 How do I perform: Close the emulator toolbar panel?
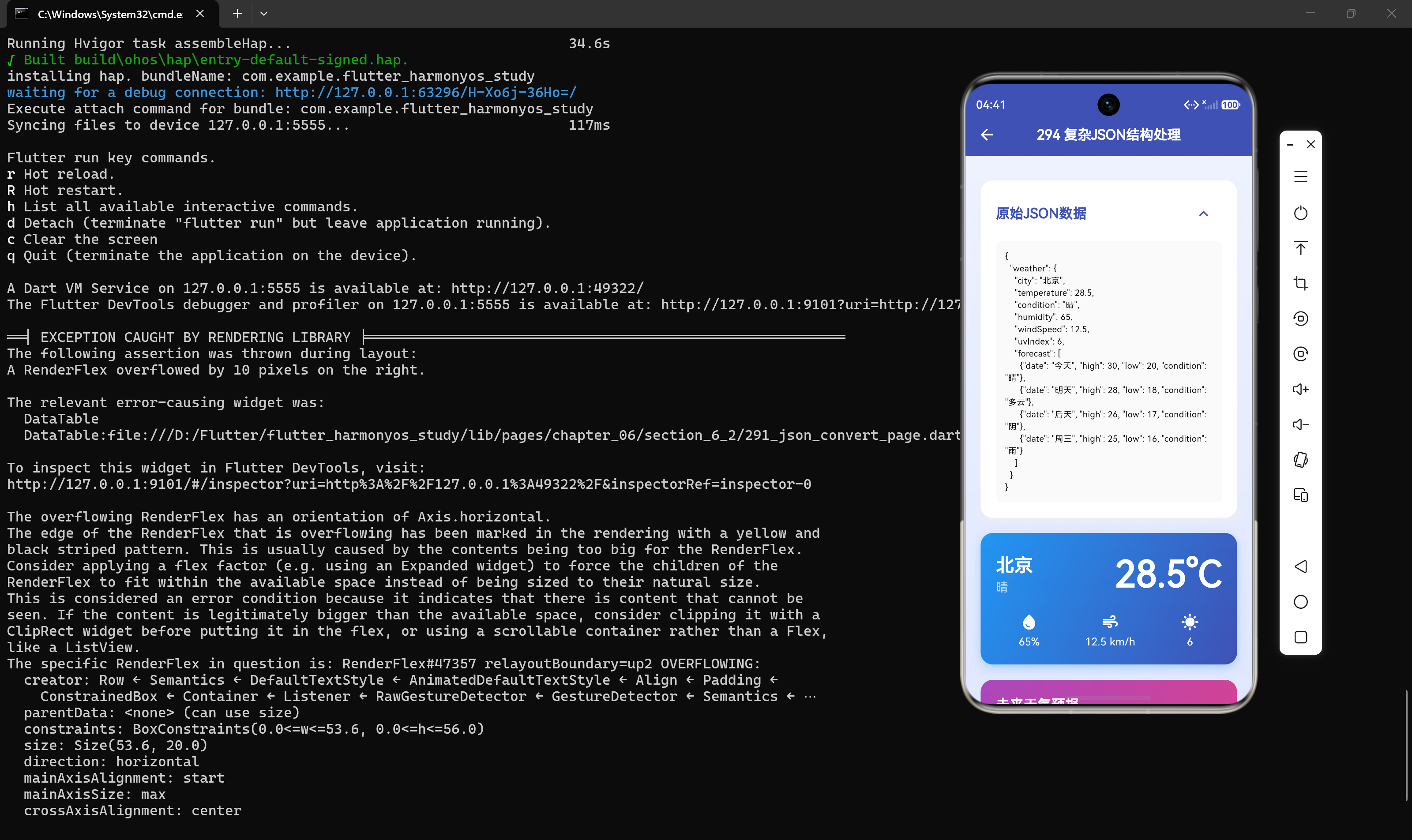[x=1311, y=144]
